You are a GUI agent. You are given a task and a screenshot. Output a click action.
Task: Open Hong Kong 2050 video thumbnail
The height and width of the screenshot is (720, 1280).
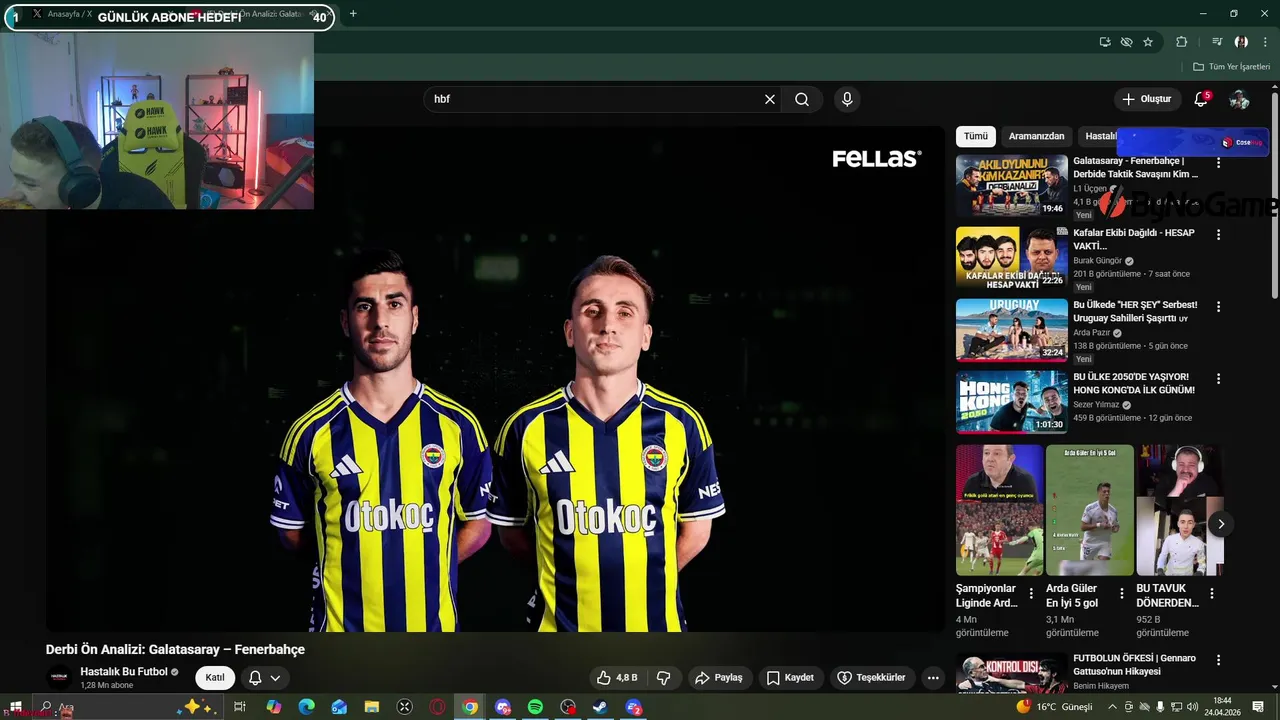pyautogui.click(x=1011, y=401)
